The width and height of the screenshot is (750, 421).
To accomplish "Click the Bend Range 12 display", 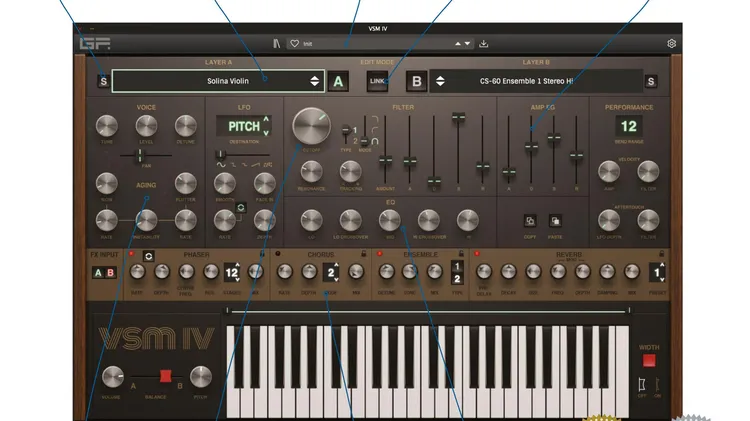I will pos(629,126).
